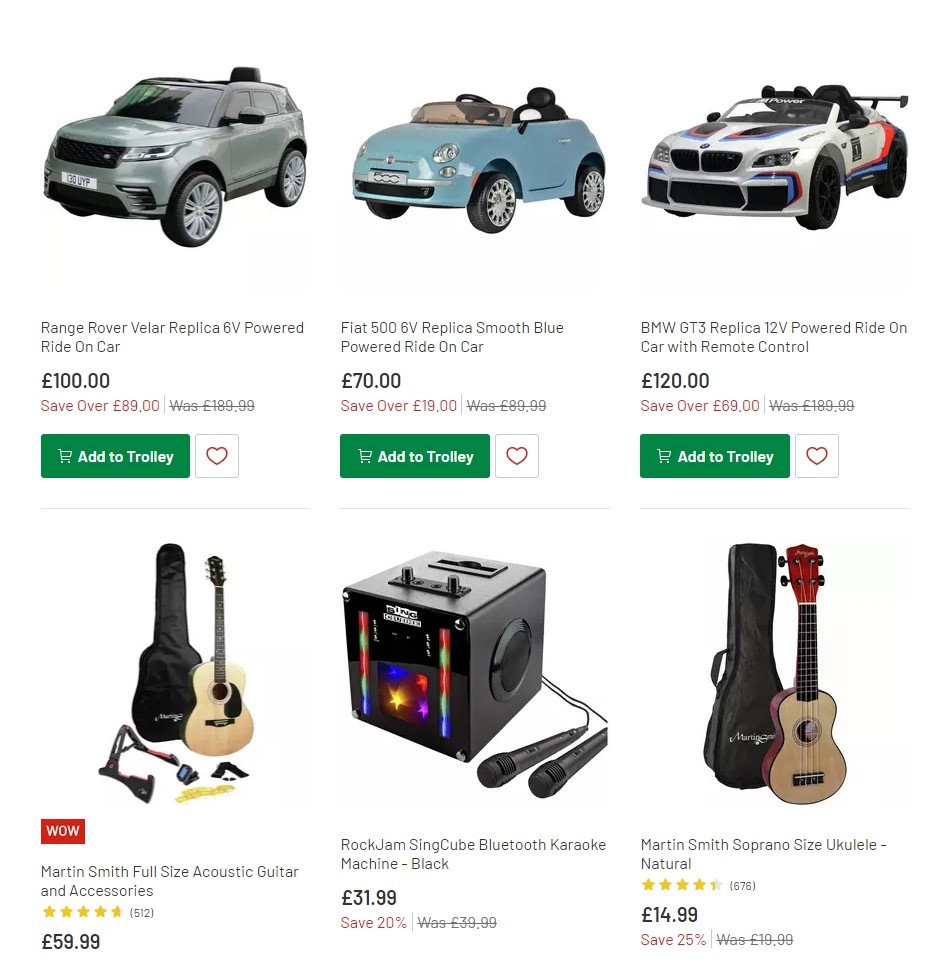Screen dimensions: 925x964
Task: Add Range Rover Velar to wishlist via heart icon
Action: (217, 456)
